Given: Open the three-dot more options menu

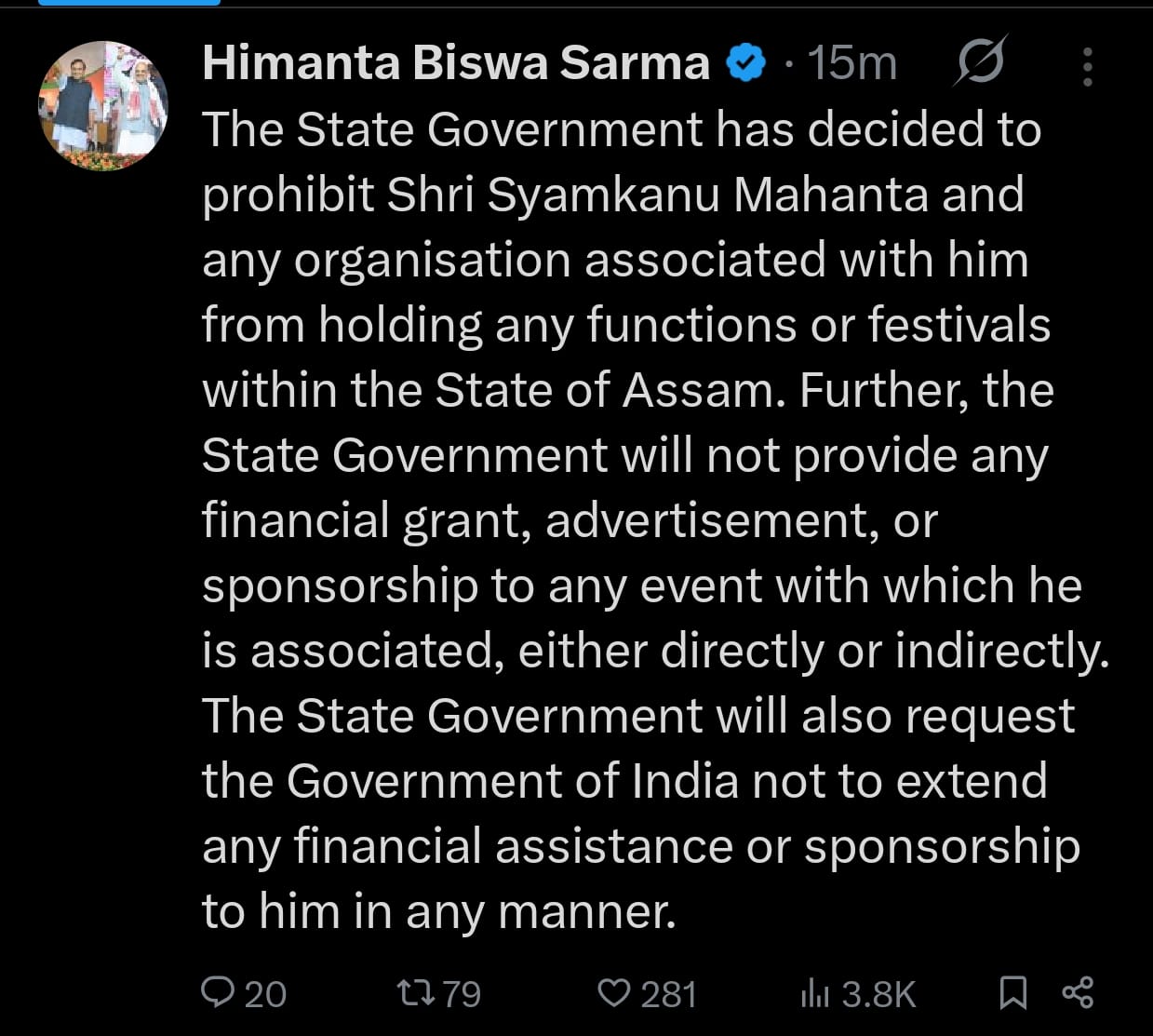Looking at the screenshot, I should (x=1087, y=67).
